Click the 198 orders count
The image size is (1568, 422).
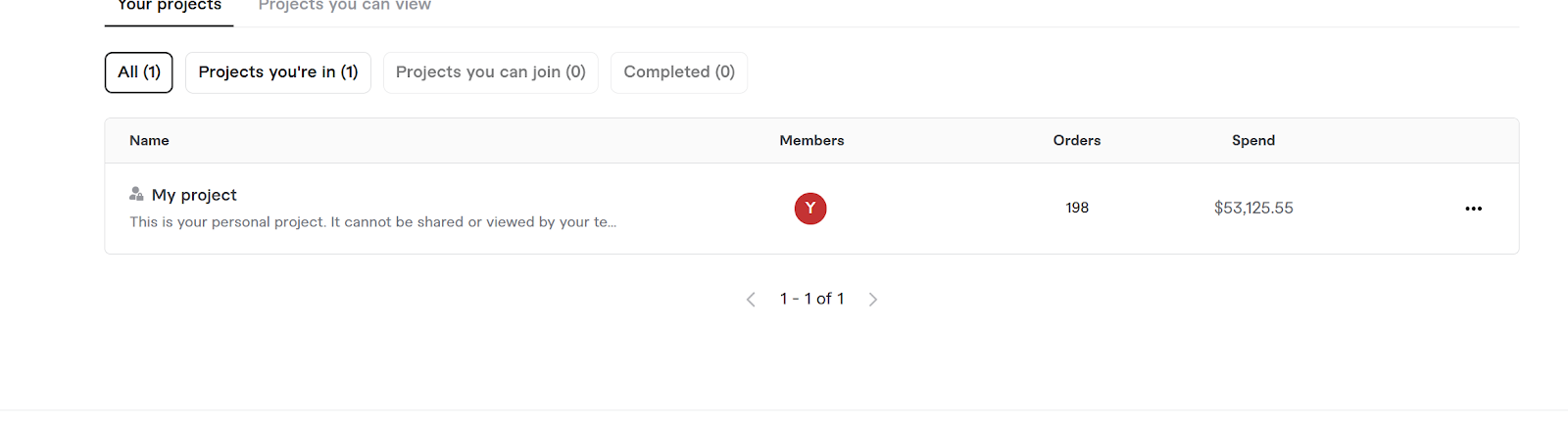pyautogui.click(x=1077, y=208)
